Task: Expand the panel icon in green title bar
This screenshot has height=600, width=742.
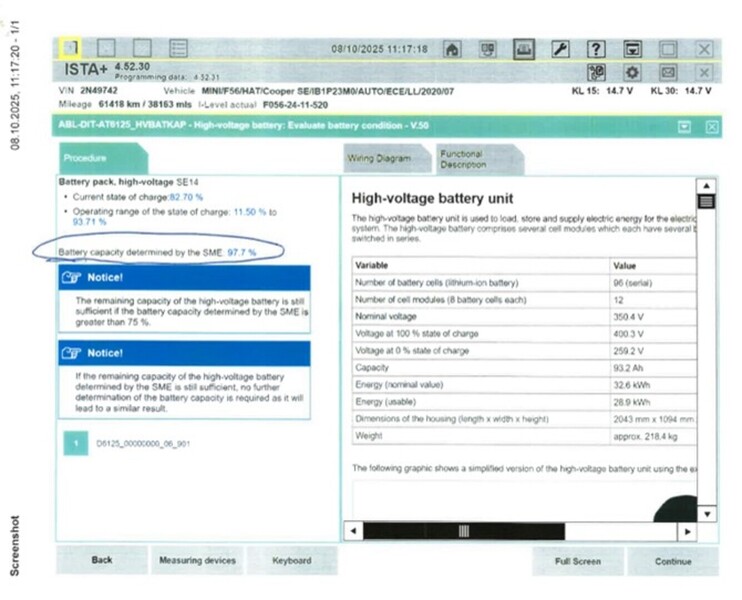Action: [x=685, y=127]
